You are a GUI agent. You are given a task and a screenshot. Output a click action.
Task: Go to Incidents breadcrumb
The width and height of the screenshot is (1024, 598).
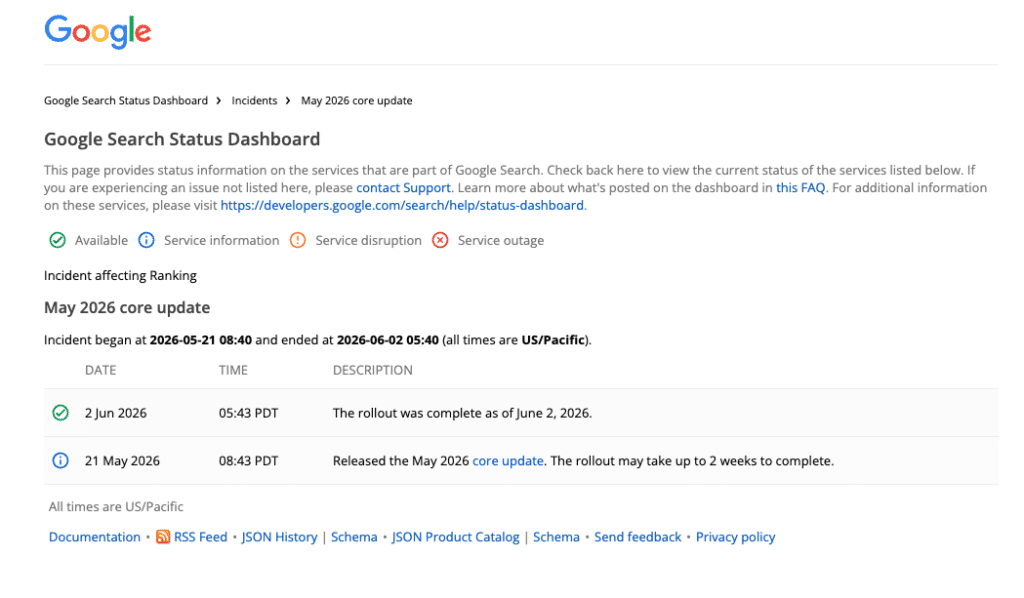pyautogui.click(x=254, y=101)
